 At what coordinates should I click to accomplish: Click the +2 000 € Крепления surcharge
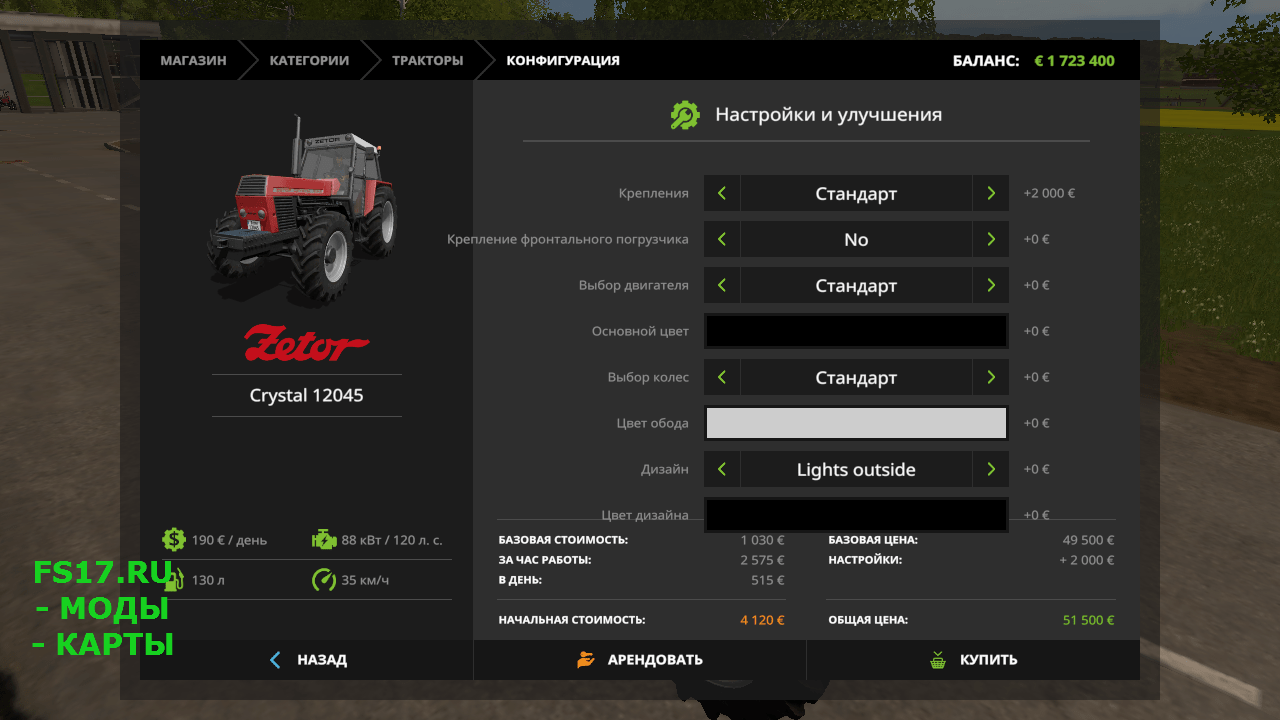pyautogui.click(x=1049, y=194)
